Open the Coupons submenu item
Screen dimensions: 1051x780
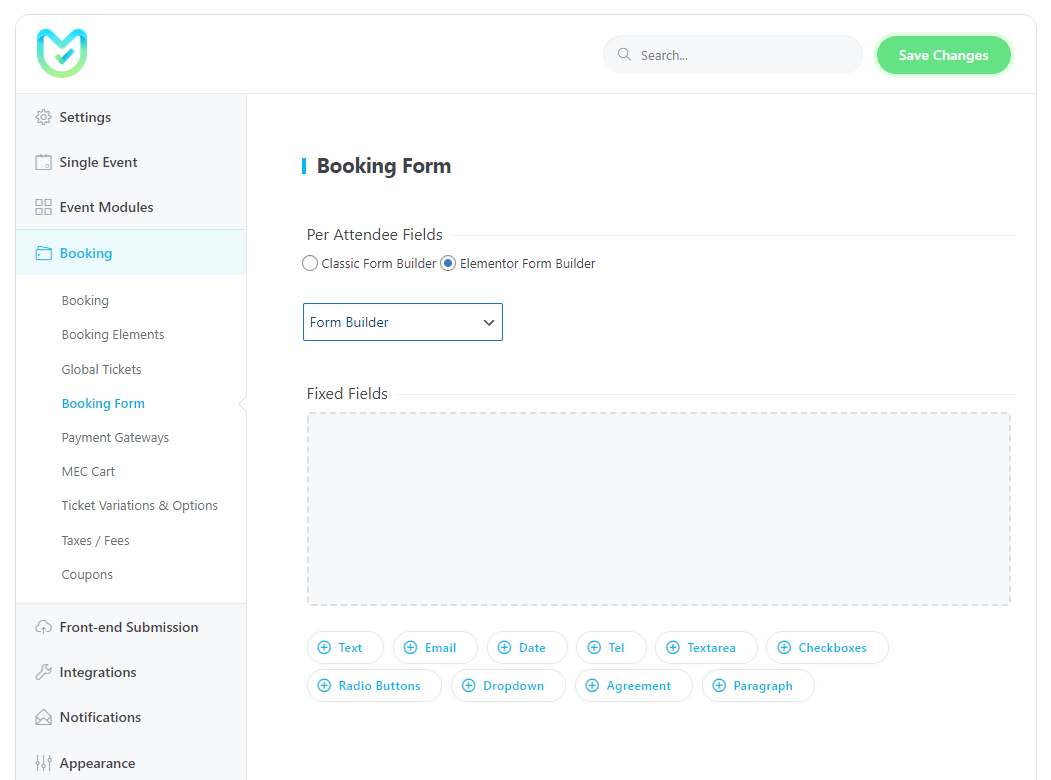[x=87, y=574]
